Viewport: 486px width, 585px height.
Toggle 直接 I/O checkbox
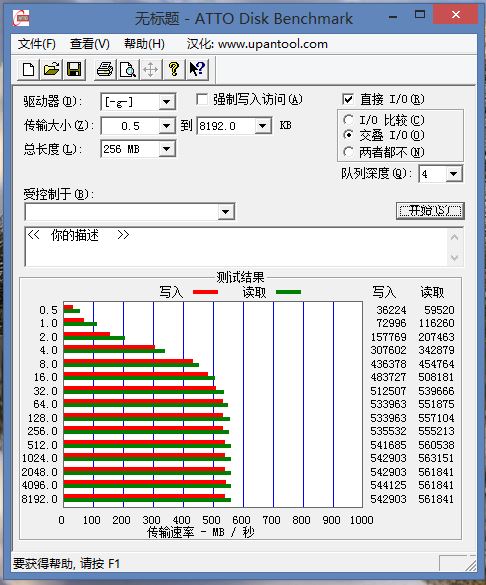(x=348, y=99)
